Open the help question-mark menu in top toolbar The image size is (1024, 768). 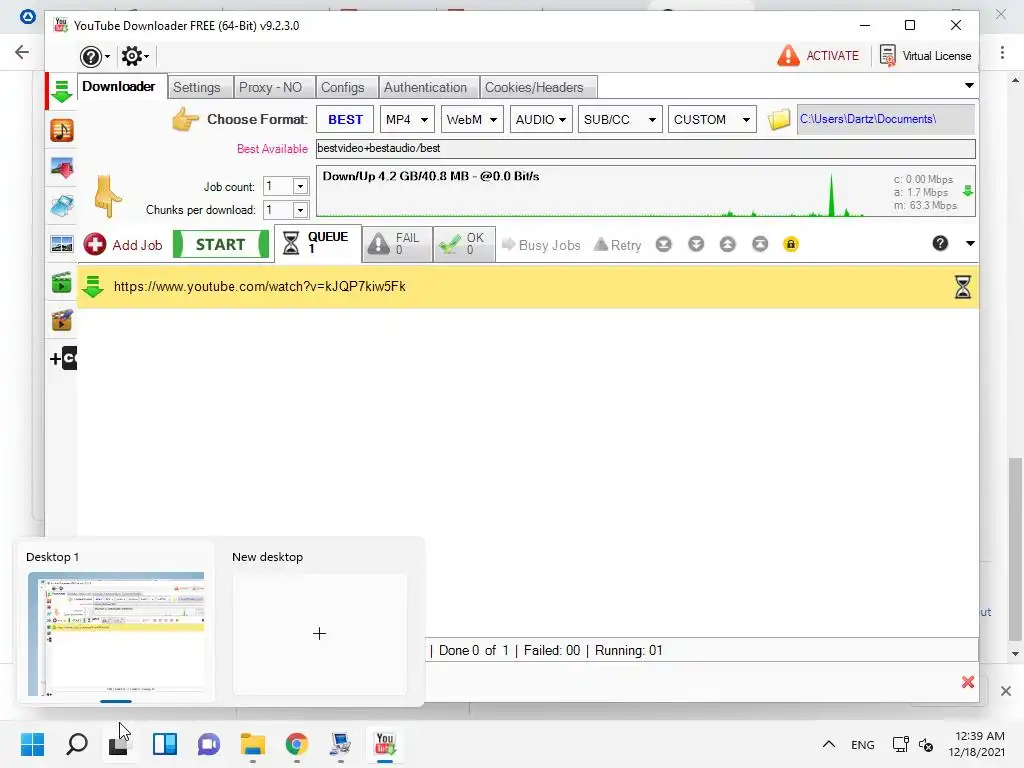(94, 56)
